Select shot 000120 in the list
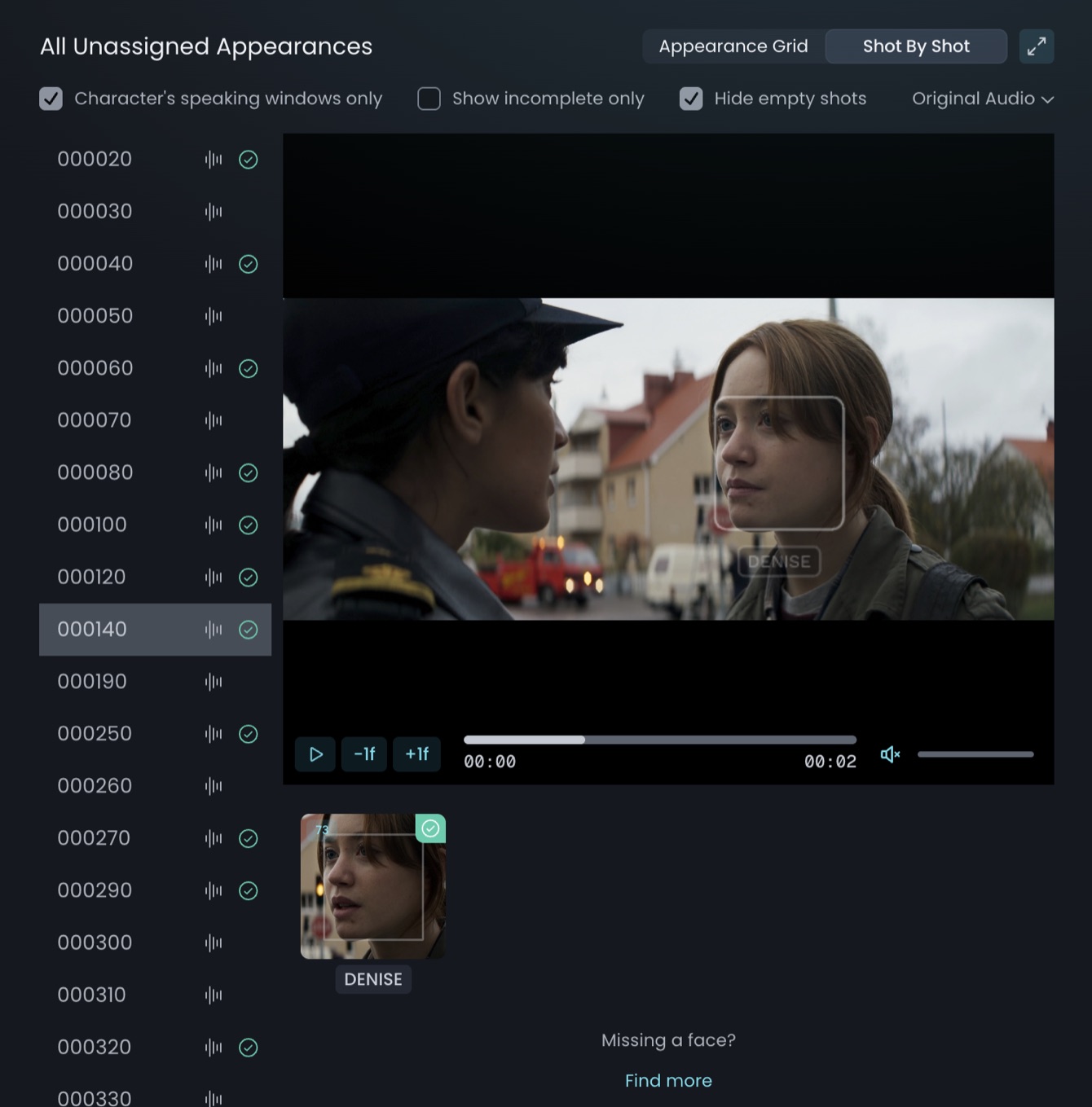 [155, 578]
